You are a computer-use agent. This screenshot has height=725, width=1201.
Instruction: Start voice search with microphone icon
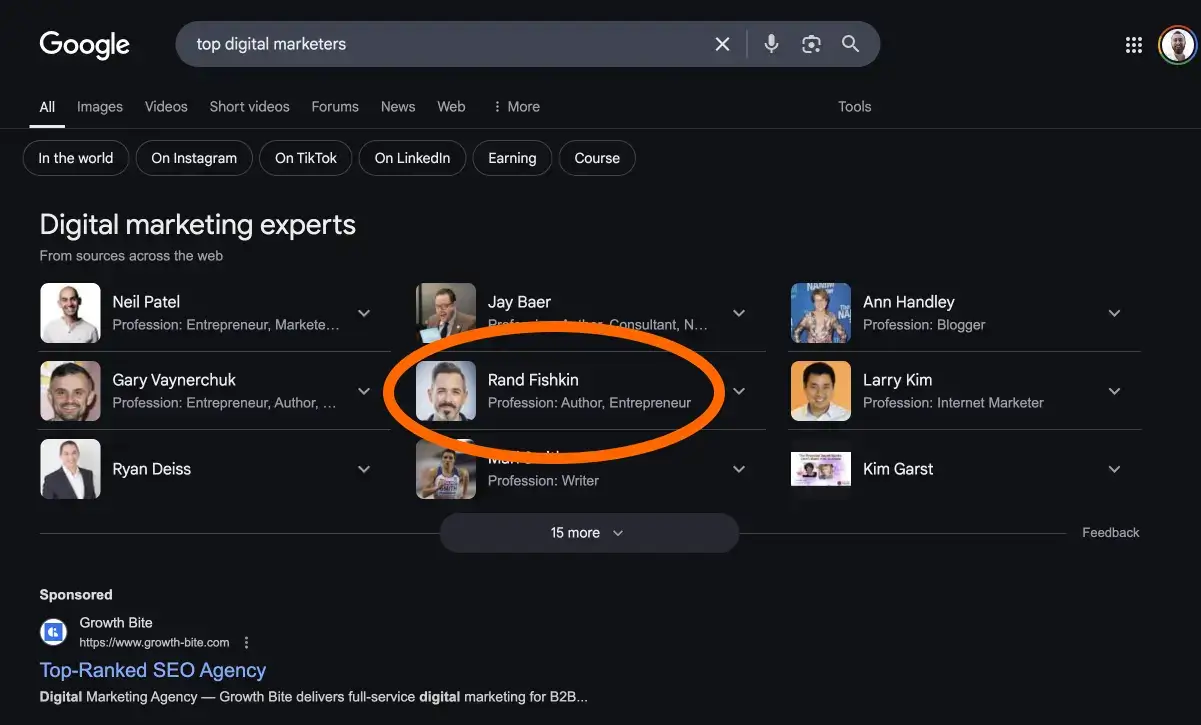(771, 44)
